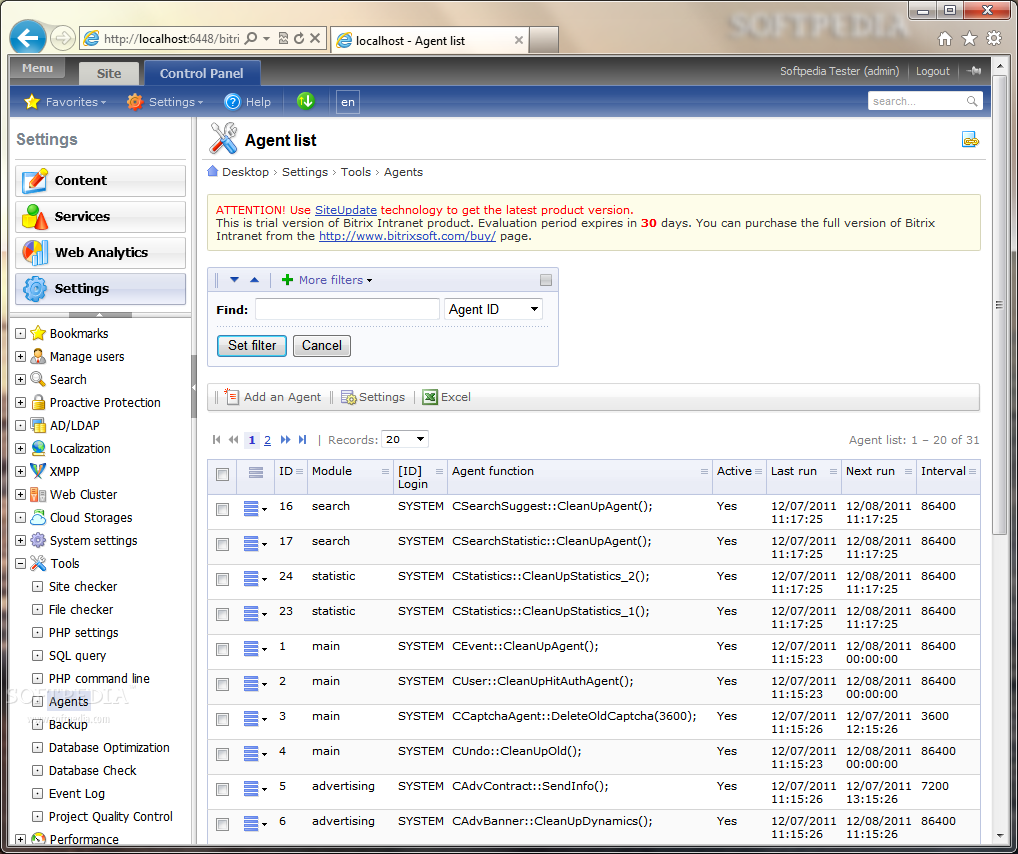Viewport: 1018px width, 854px height.
Task: Go to records page 2
Action: point(267,440)
